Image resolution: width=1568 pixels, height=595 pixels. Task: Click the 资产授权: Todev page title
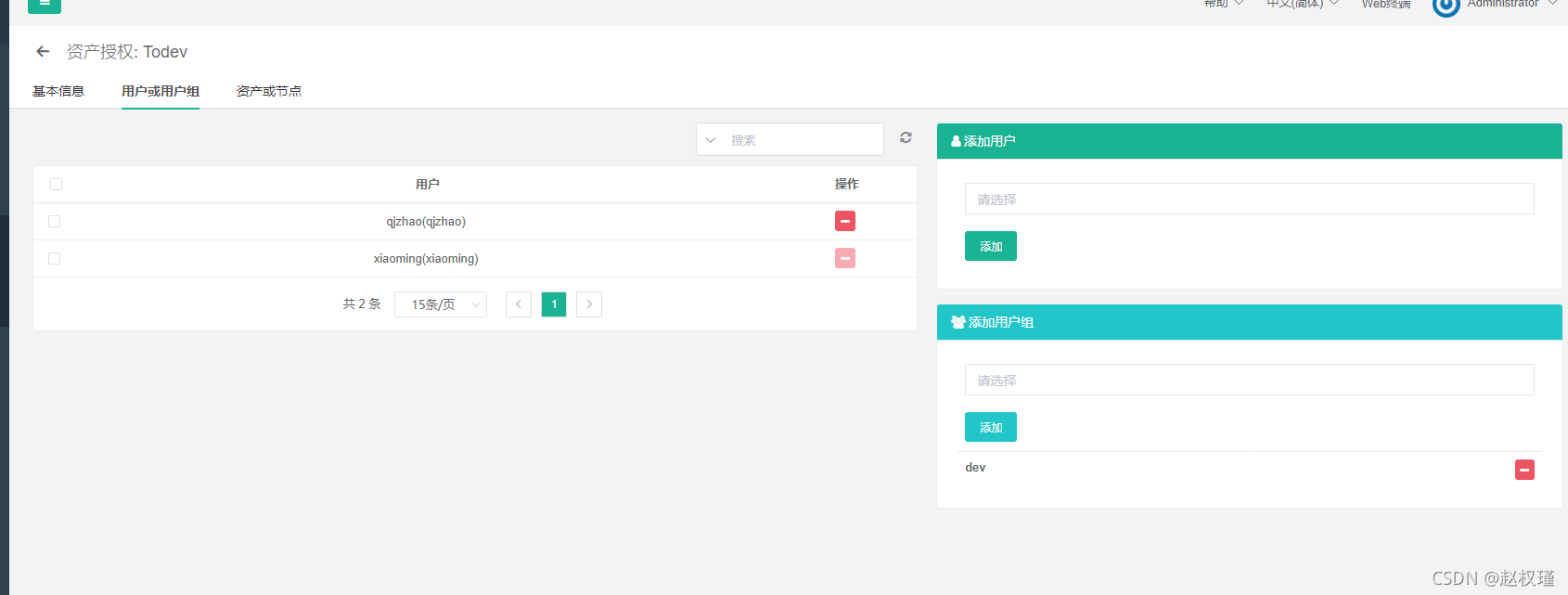click(x=127, y=52)
